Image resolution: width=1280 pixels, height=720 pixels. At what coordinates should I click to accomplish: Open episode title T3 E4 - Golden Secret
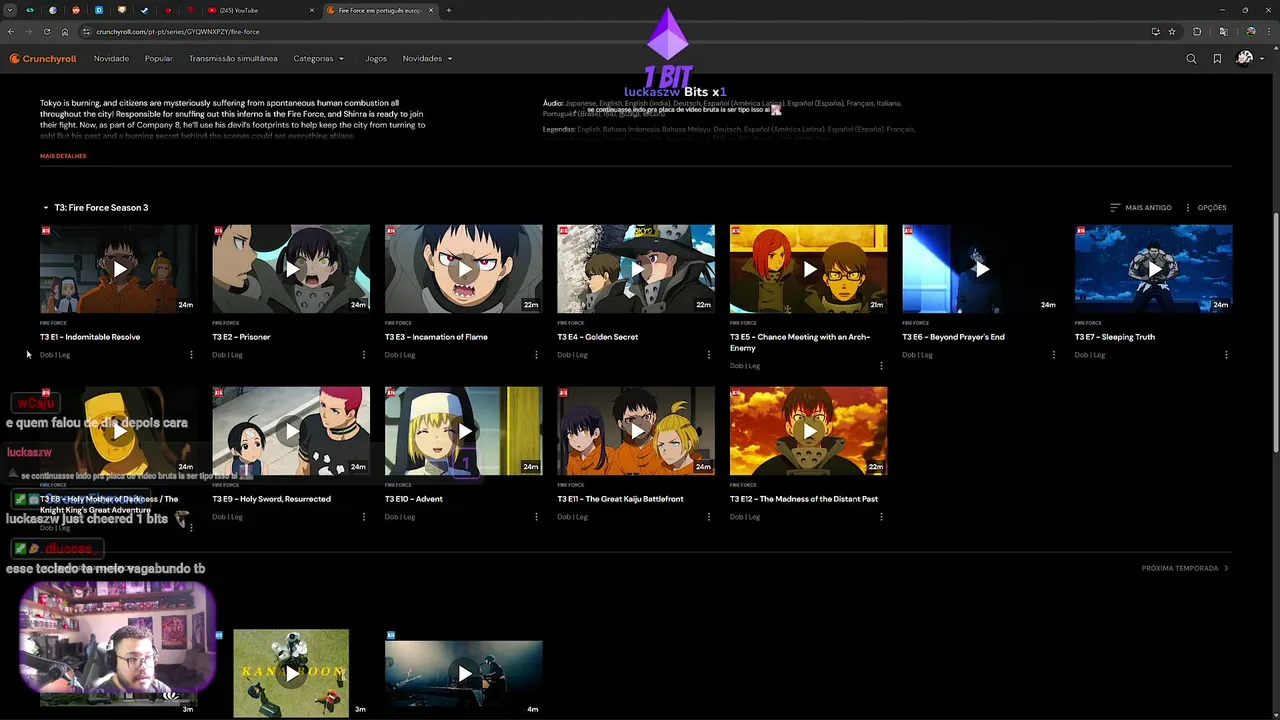[x=597, y=337]
